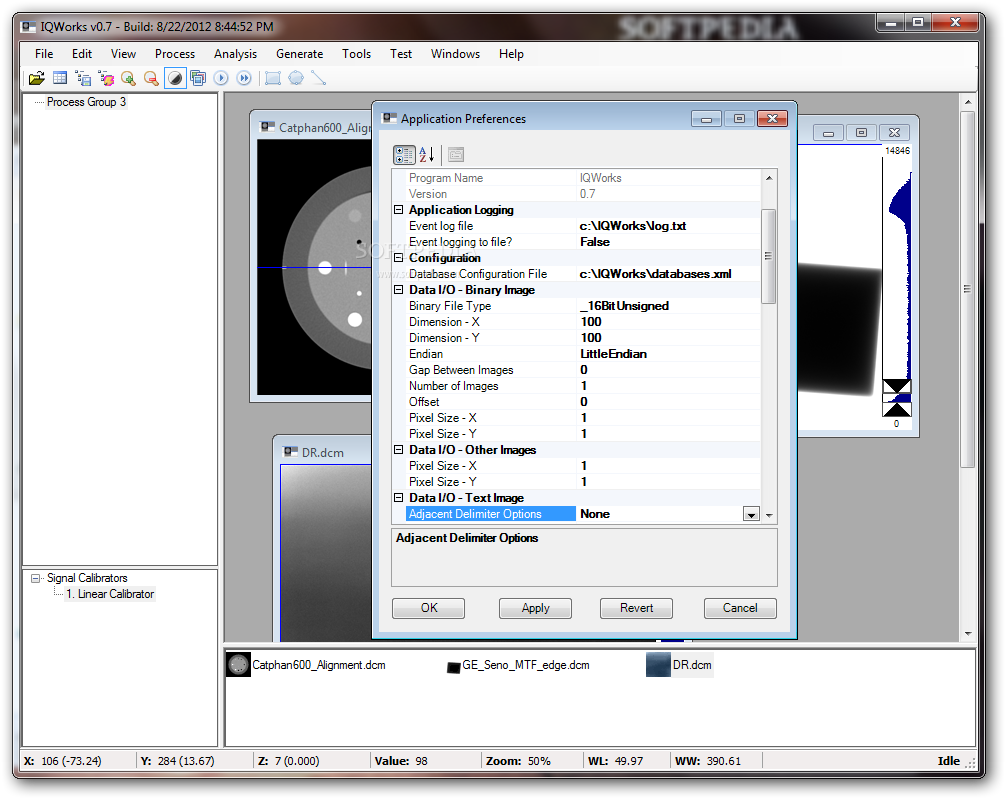Collapse the Application Logging category

click(398, 210)
